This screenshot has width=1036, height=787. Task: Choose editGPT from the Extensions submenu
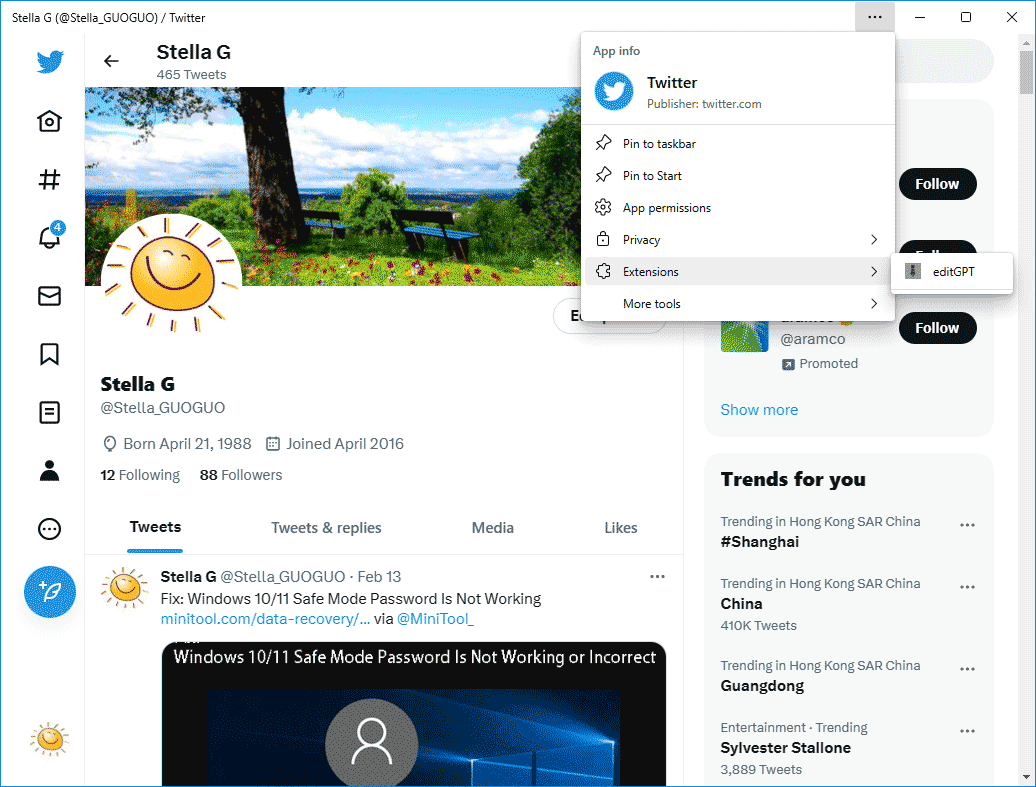pos(951,272)
